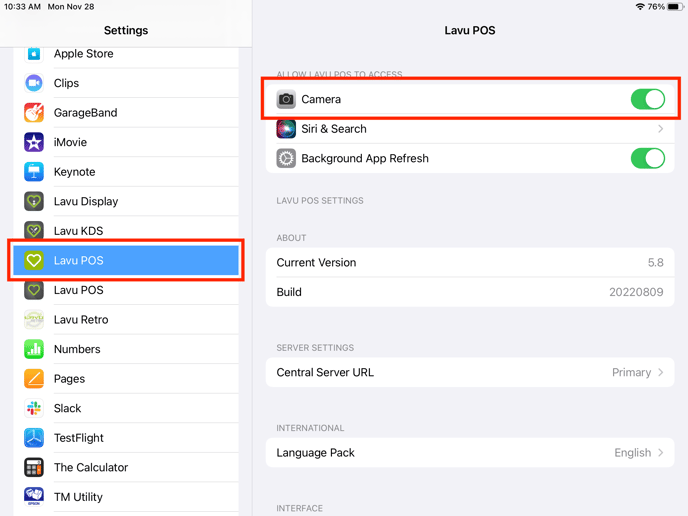The width and height of the screenshot is (688, 516).
Task: Tap the Mon Nov 28 date
Action: tap(71, 7)
